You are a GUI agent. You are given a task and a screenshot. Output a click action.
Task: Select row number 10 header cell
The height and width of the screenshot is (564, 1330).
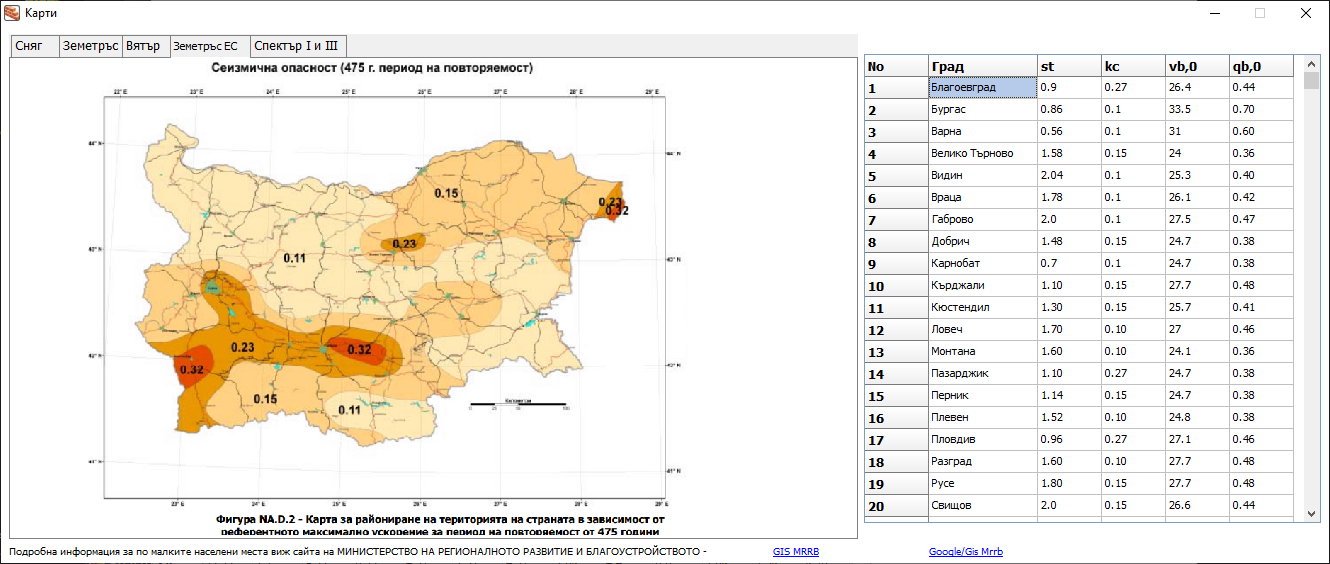895,286
